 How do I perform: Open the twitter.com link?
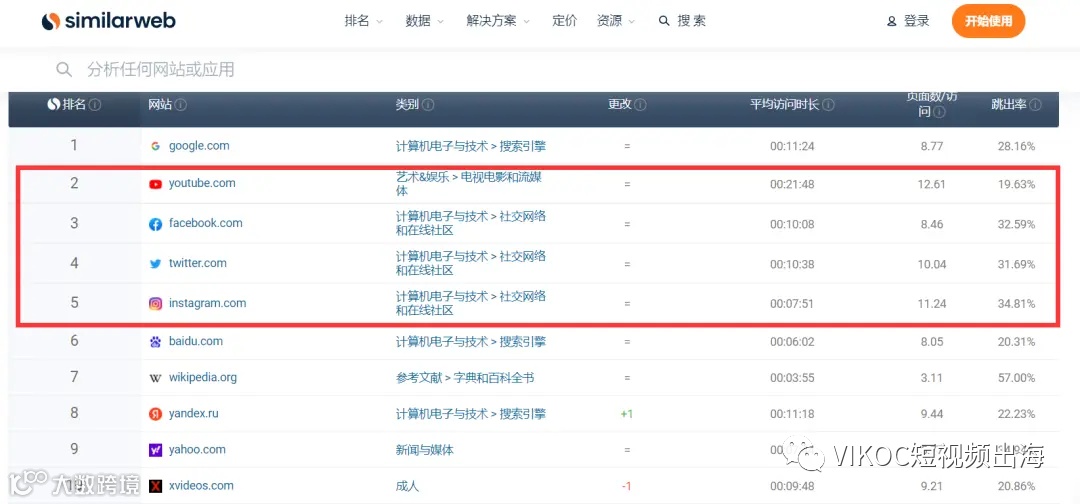(x=198, y=263)
